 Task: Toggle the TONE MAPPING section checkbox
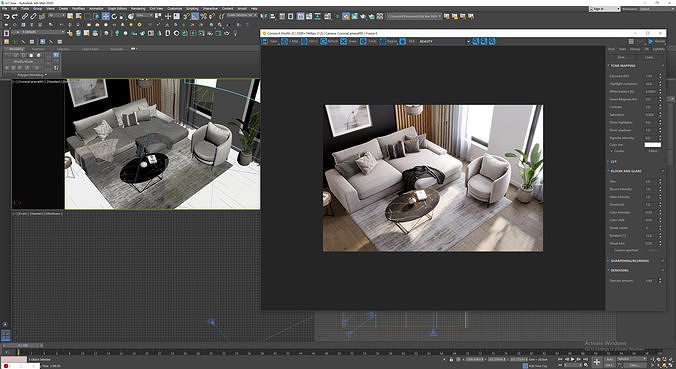[608, 66]
